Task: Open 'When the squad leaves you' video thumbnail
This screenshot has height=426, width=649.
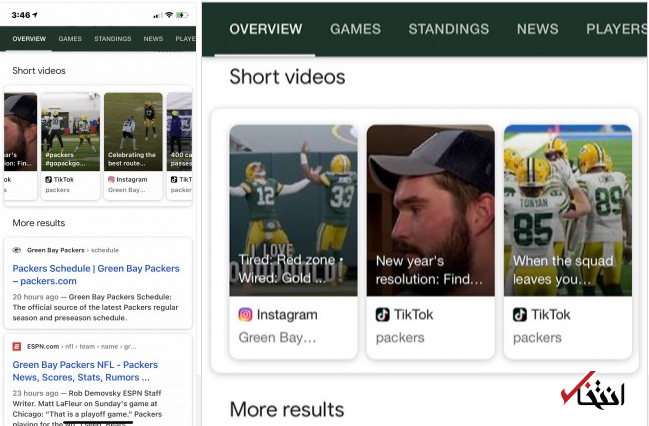Action: [567, 210]
